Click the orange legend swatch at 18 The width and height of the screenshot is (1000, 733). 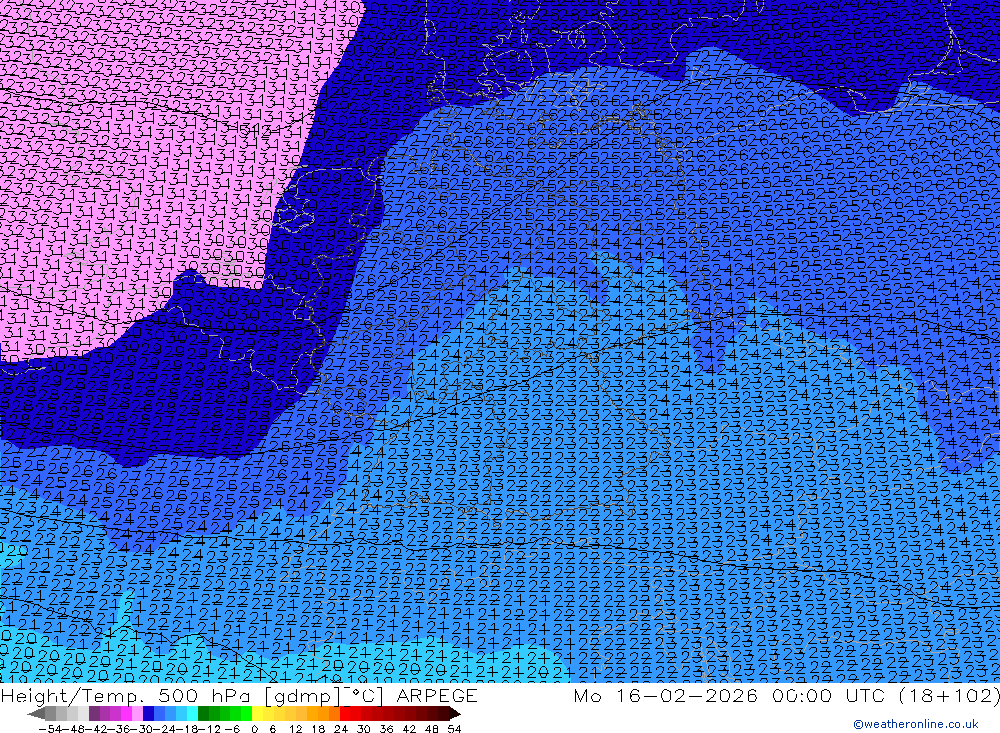(x=323, y=713)
